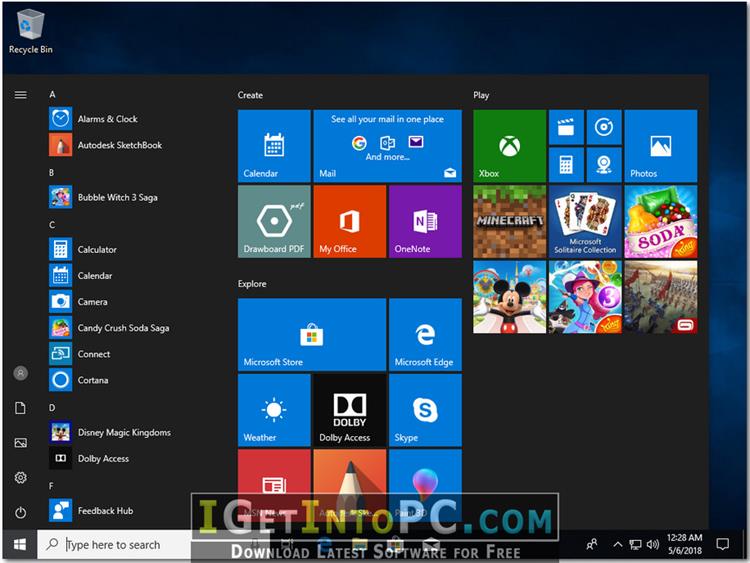Open the volume icon in system tray
This screenshot has height=563, width=750.
tap(652, 544)
